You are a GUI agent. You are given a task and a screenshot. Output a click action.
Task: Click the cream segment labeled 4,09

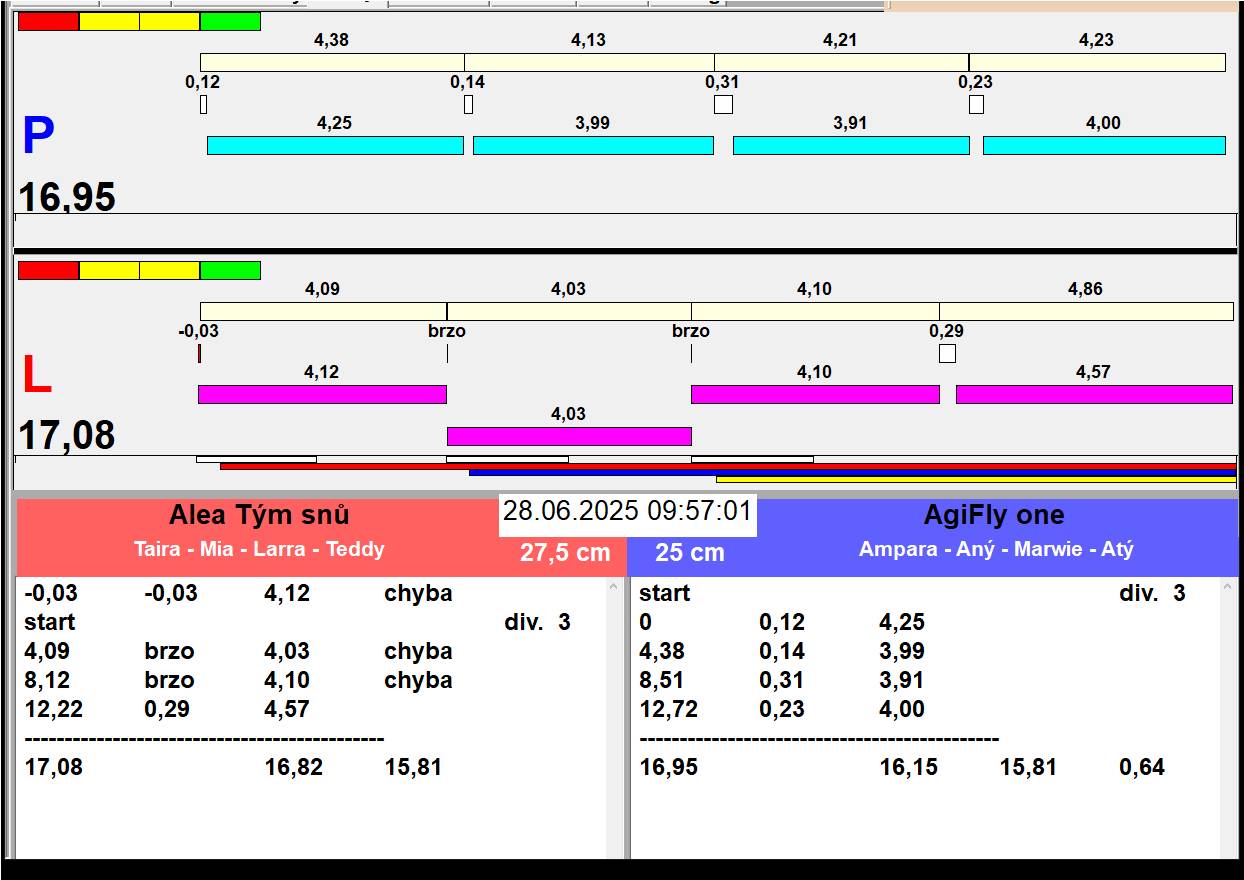323,311
